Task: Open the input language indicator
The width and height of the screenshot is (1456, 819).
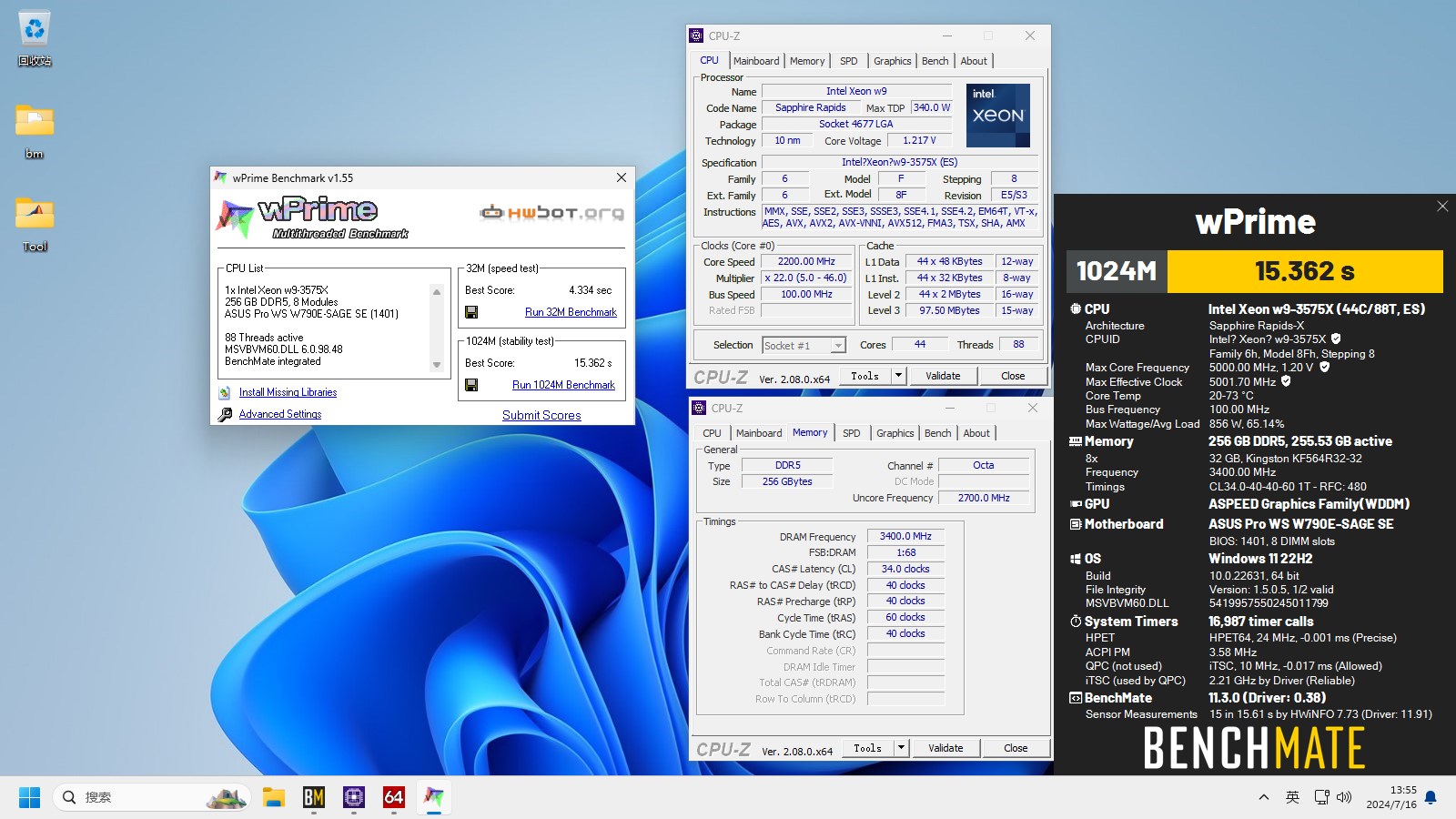Action: point(1292,798)
